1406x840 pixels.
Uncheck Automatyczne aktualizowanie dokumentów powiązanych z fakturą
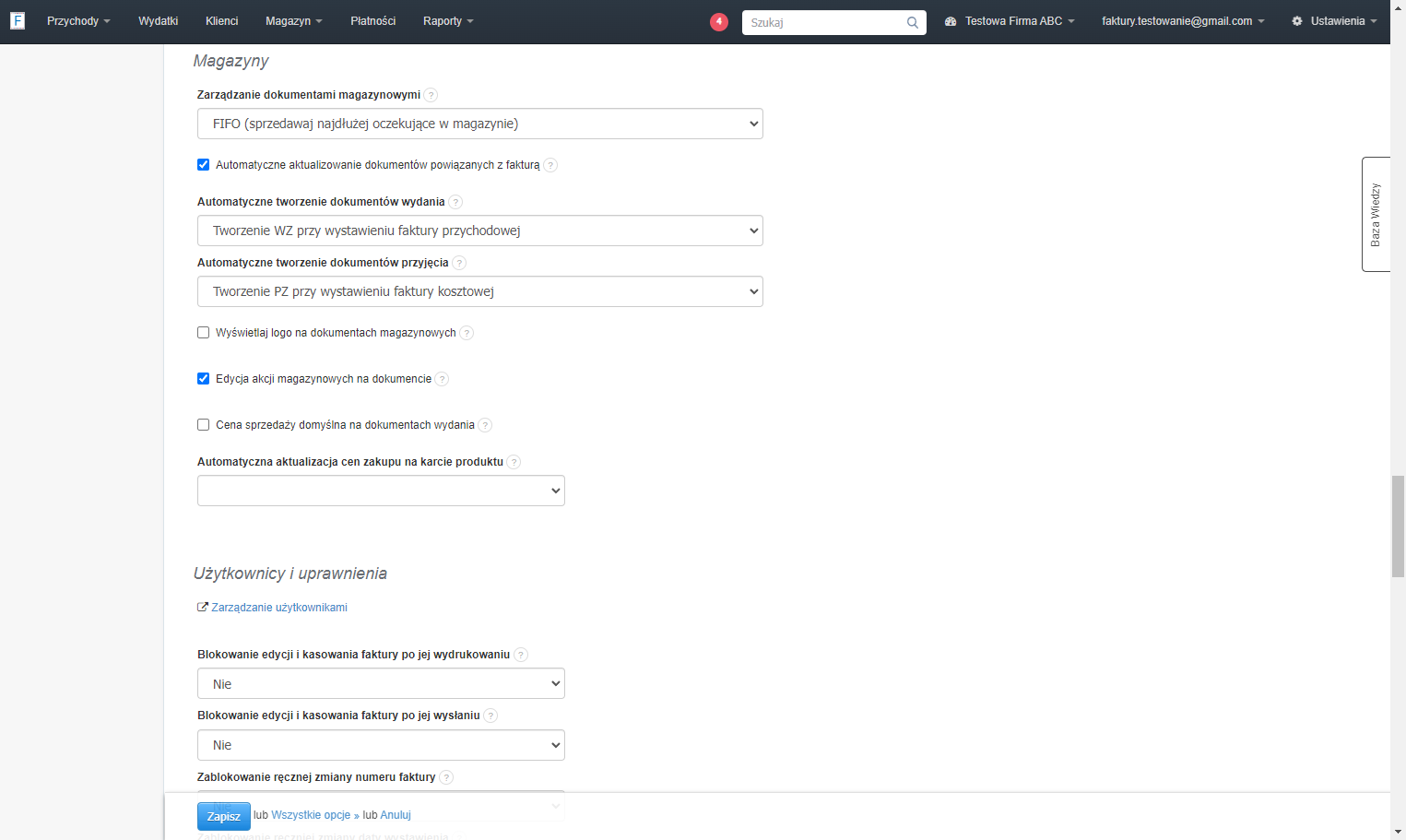(203, 165)
